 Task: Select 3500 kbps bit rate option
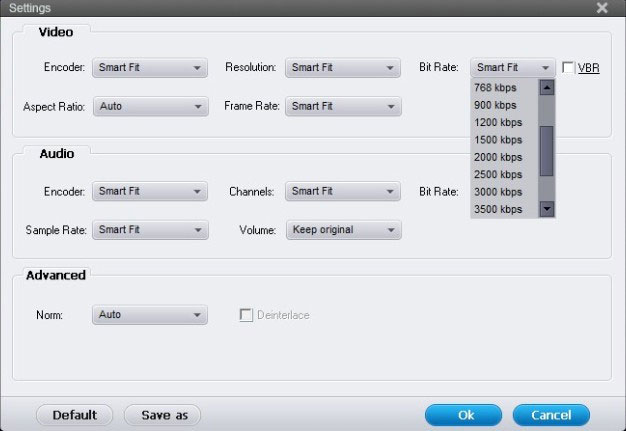coord(505,209)
